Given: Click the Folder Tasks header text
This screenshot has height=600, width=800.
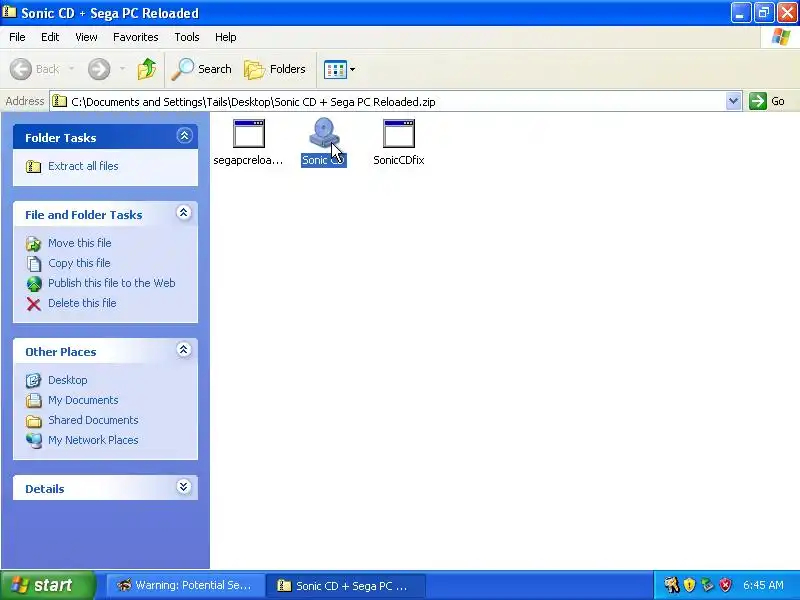Looking at the screenshot, I should tap(61, 138).
